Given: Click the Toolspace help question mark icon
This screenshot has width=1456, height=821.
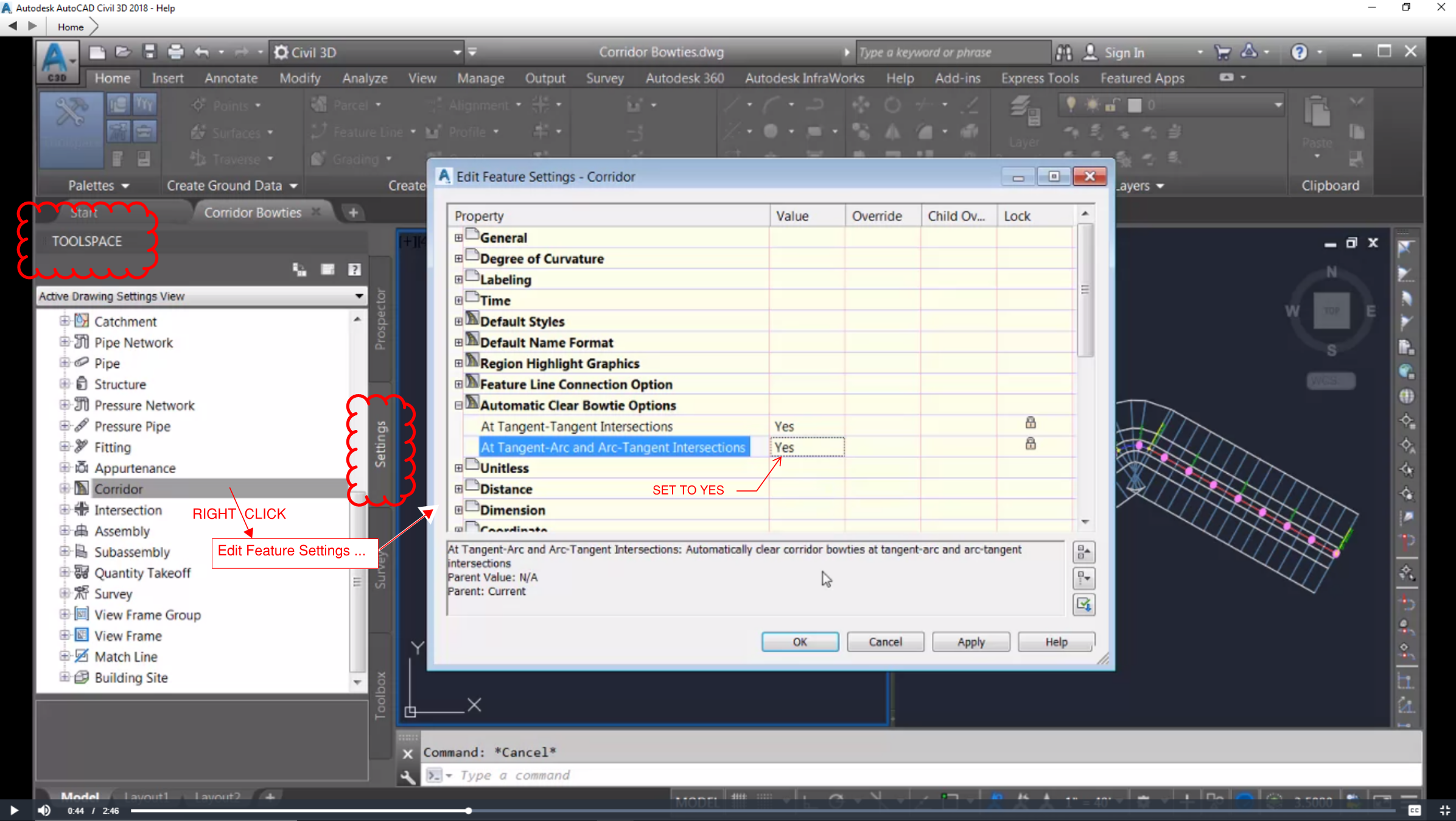Looking at the screenshot, I should 355,269.
